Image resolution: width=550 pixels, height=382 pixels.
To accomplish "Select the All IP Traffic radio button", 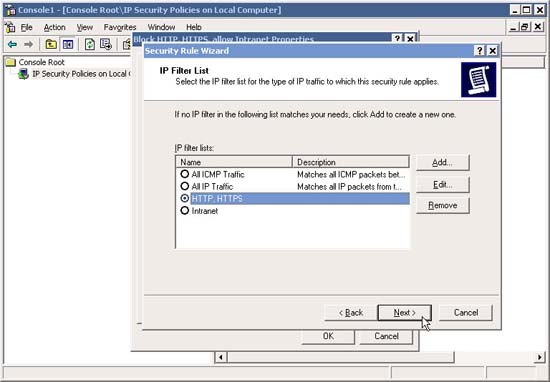I will point(185,186).
